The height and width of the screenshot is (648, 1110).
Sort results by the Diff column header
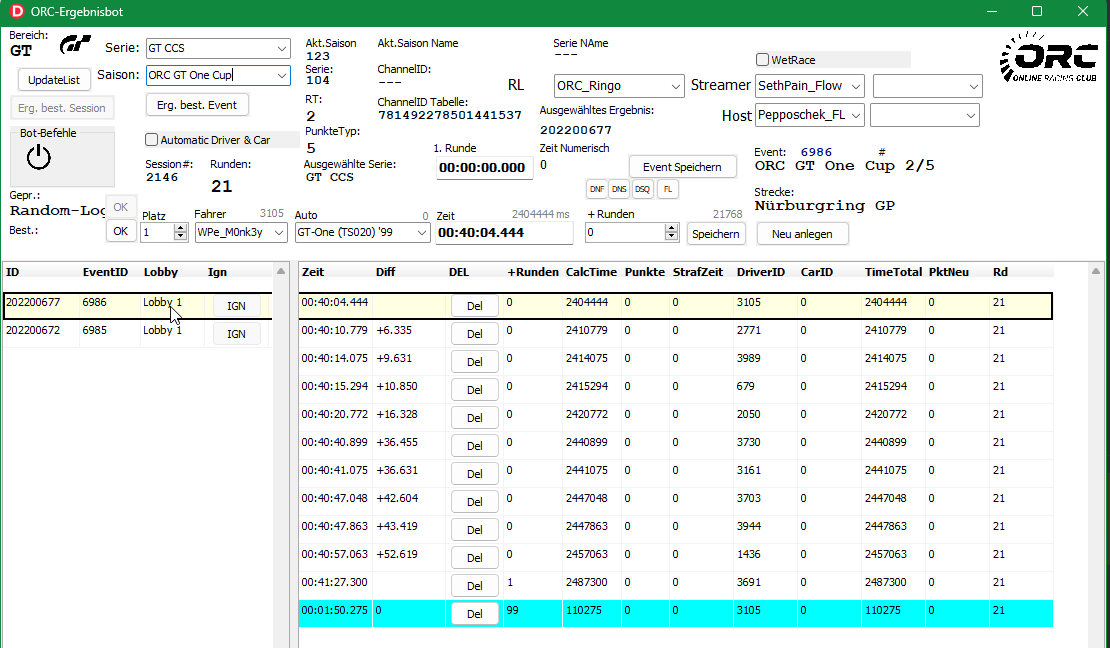click(386, 272)
